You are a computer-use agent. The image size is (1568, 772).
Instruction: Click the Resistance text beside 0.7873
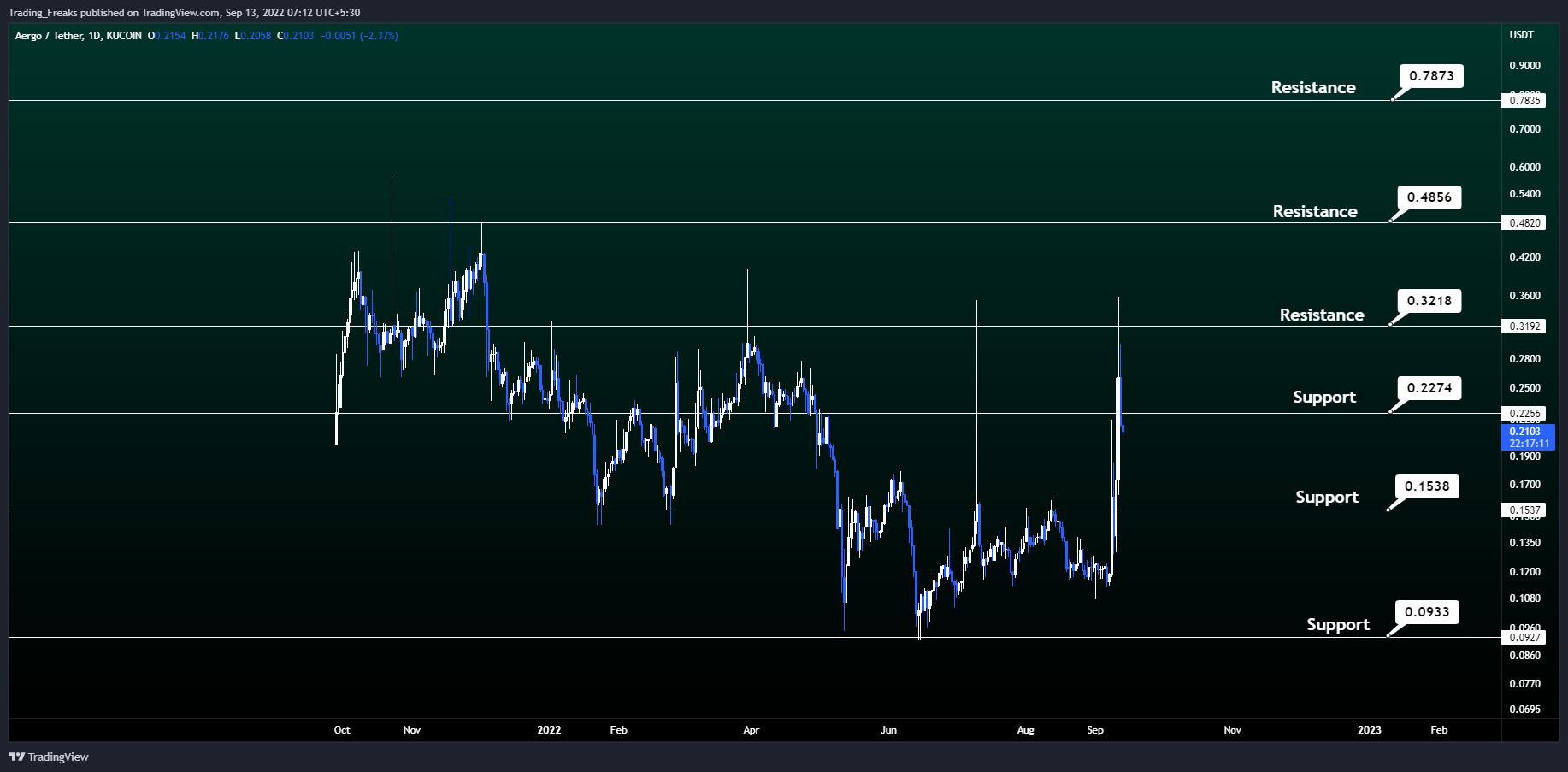(1312, 88)
